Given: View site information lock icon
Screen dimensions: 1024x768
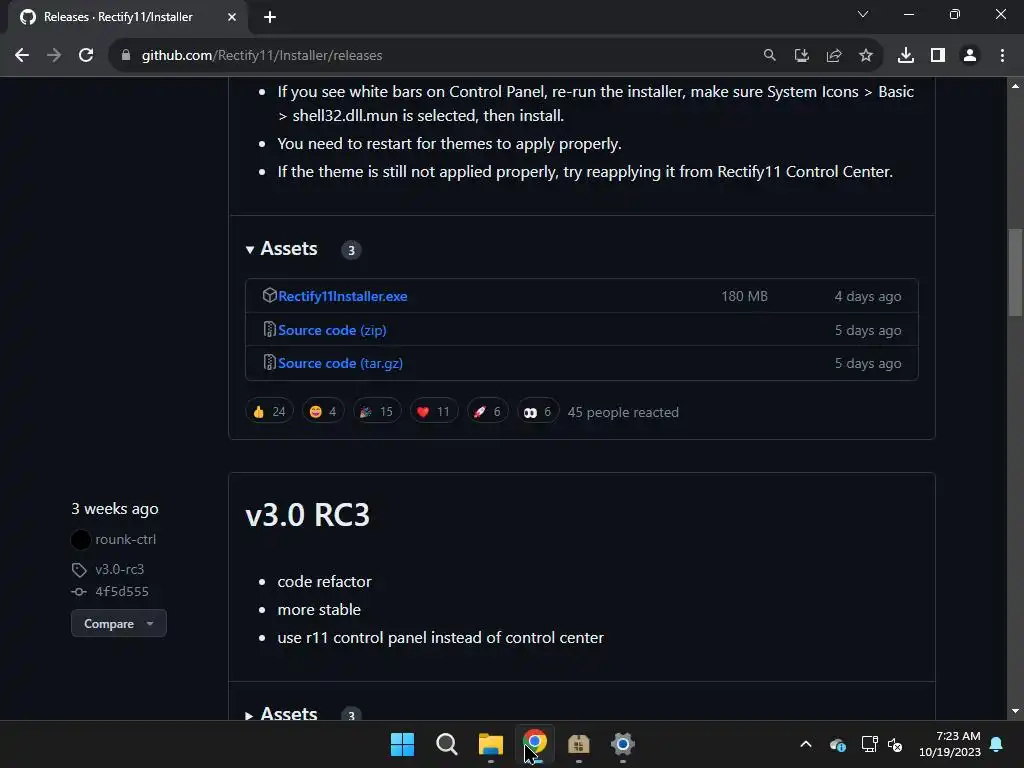Looking at the screenshot, I should 126,56.
